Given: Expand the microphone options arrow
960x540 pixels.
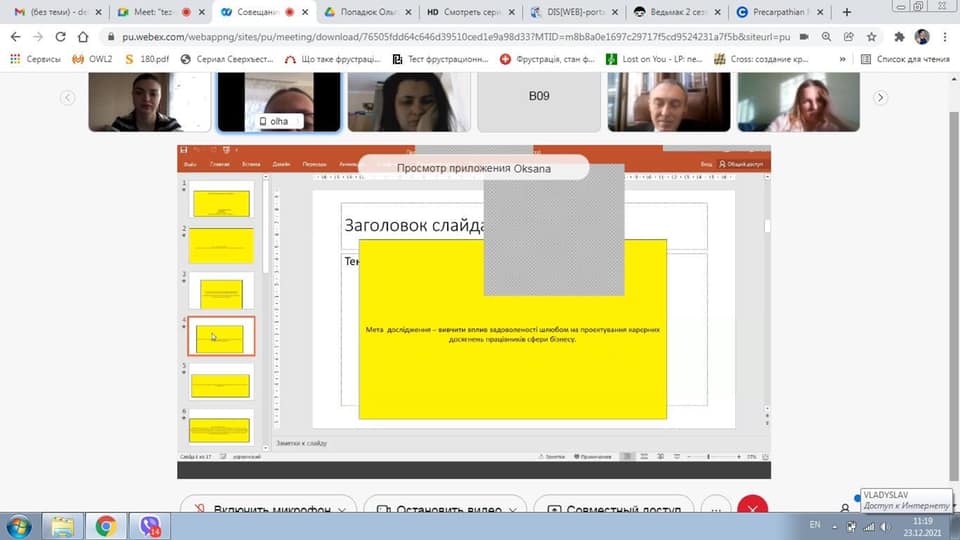Looking at the screenshot, I should (342, 510).
